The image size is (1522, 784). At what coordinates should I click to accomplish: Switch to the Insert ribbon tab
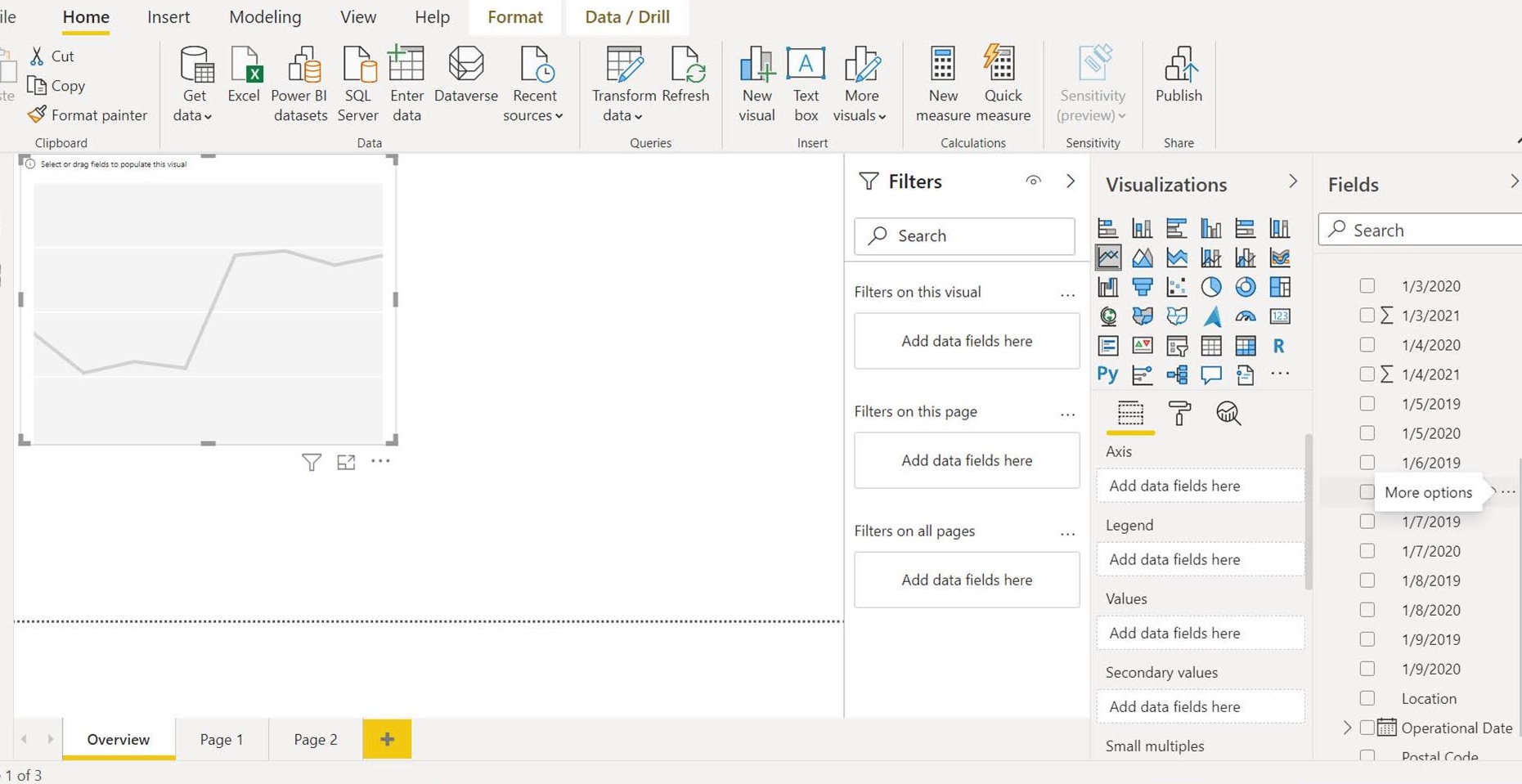pyautogui.click(x=168, y=17)
